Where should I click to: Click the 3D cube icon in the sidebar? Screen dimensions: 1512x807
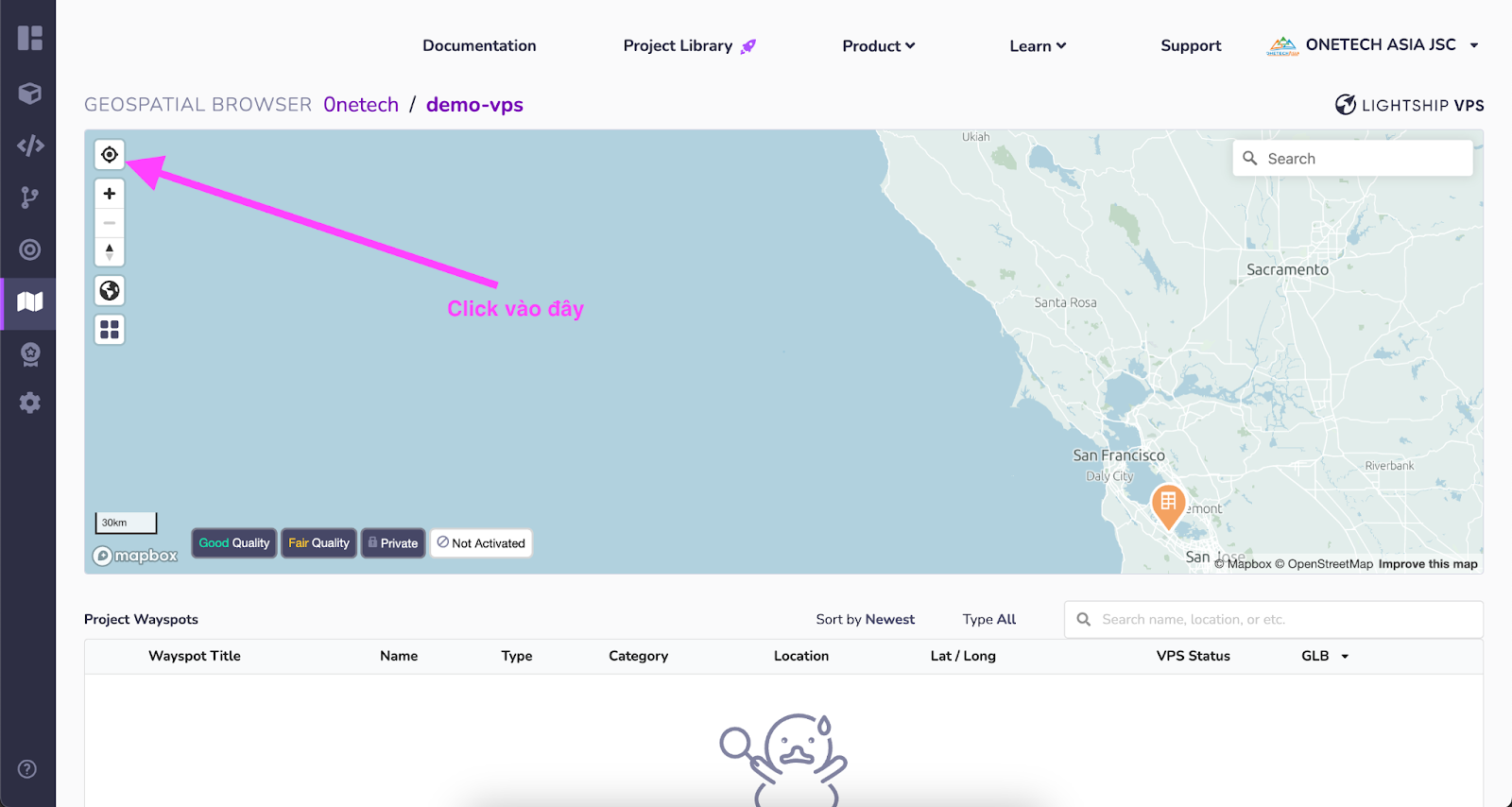tap(29, 94)
